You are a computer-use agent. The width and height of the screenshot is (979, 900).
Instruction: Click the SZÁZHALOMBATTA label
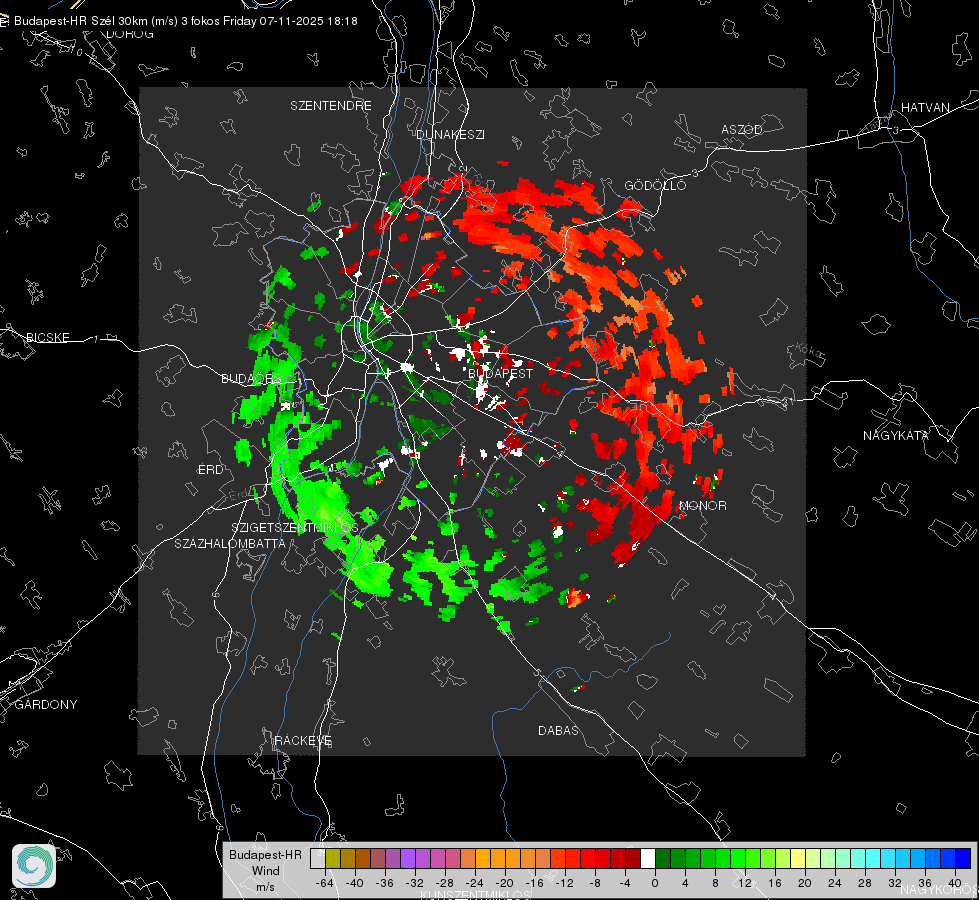point(230,543)
